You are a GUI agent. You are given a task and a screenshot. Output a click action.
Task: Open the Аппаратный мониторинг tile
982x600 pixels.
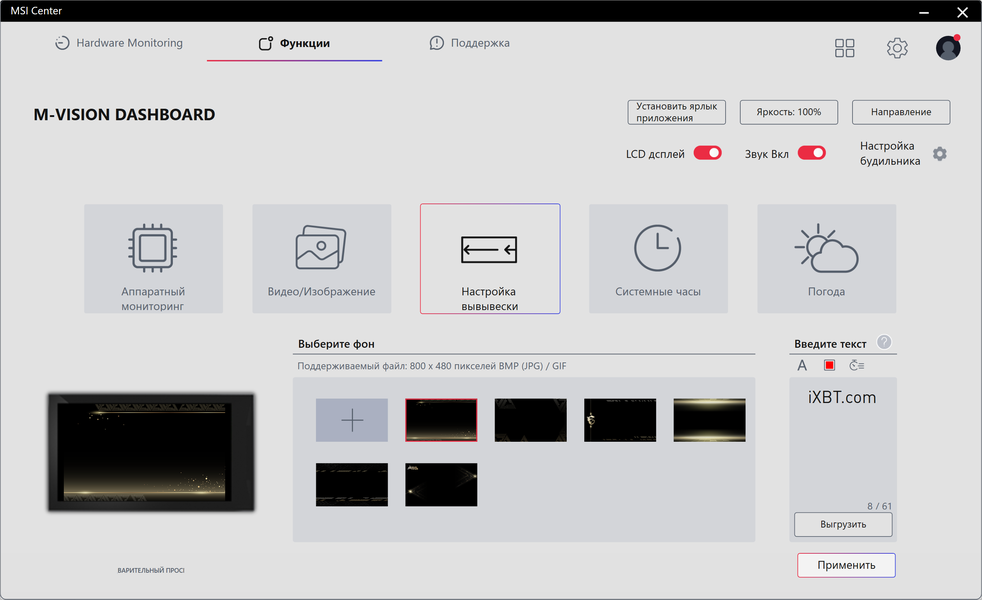coord(153,258)
